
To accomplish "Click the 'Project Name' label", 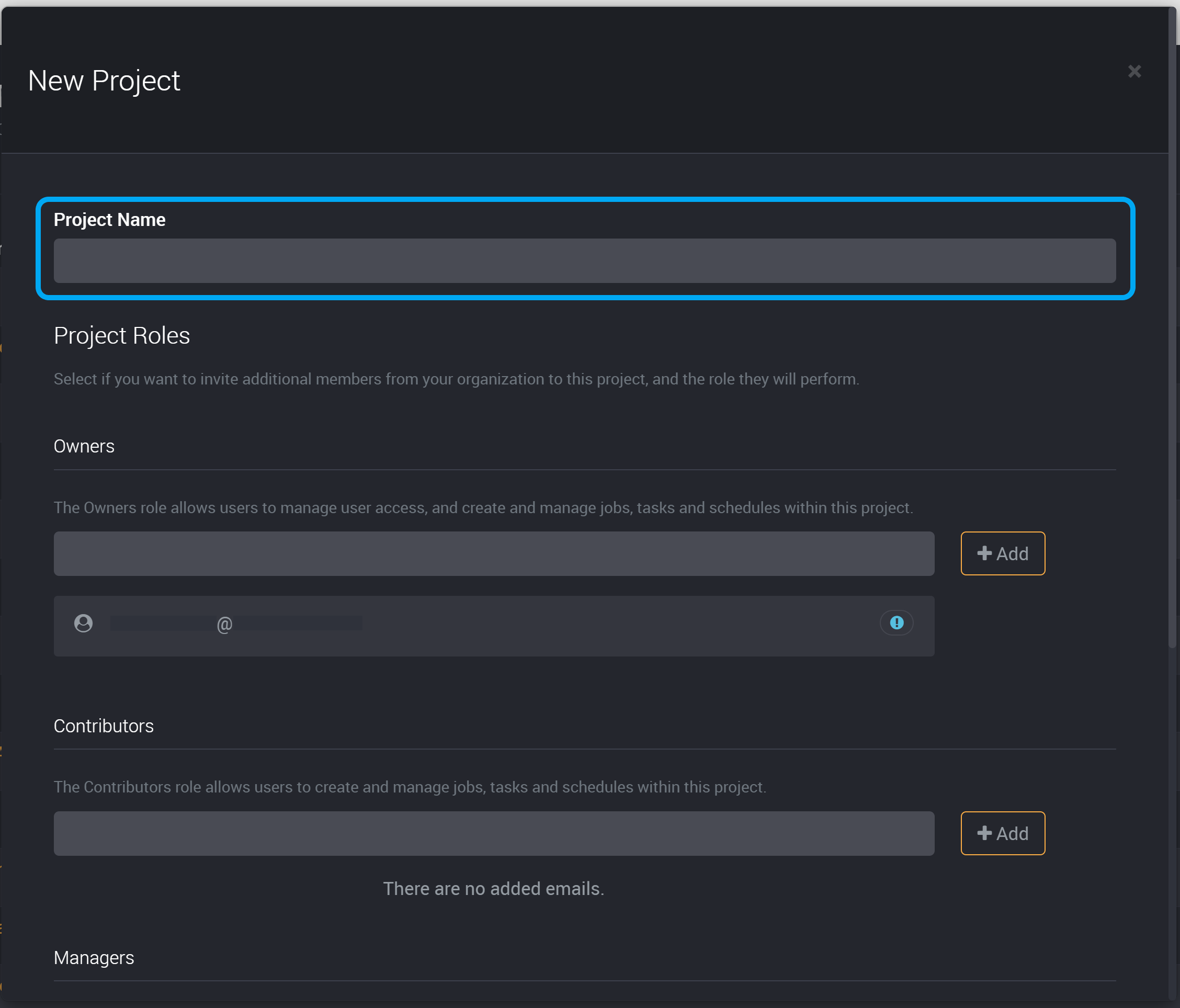I will tap(109, 220).
